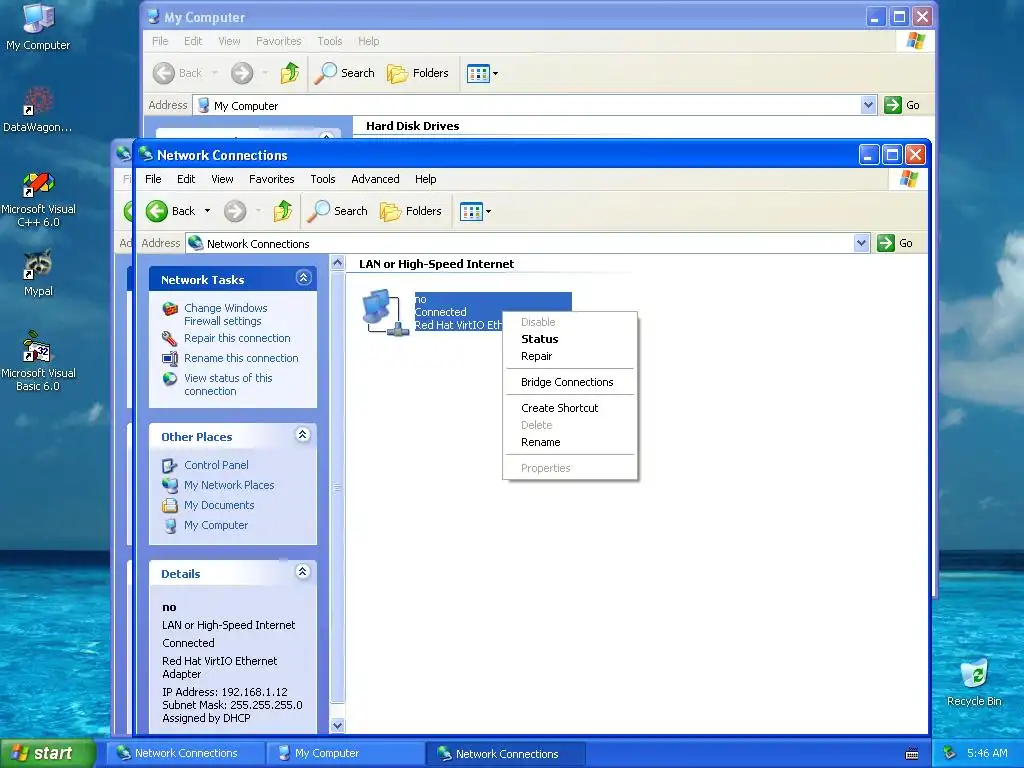
Task: Click network tray icon near clock
Action: 950,754
